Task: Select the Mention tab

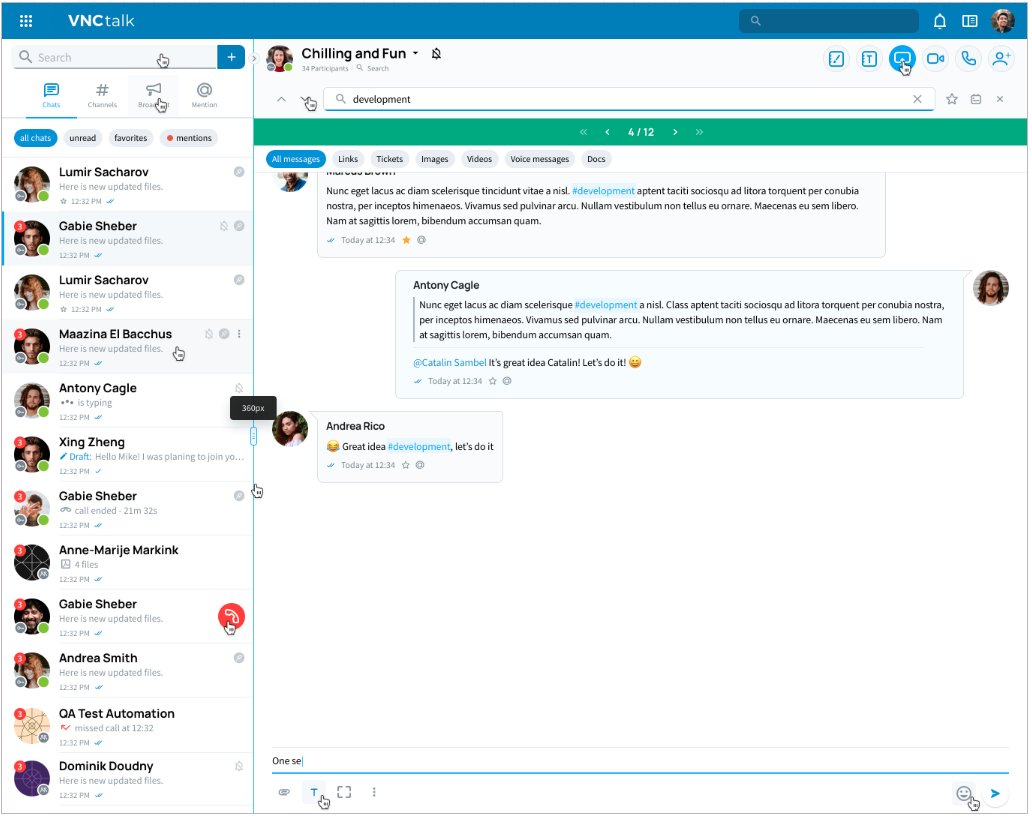Action: tap(204, 95)
